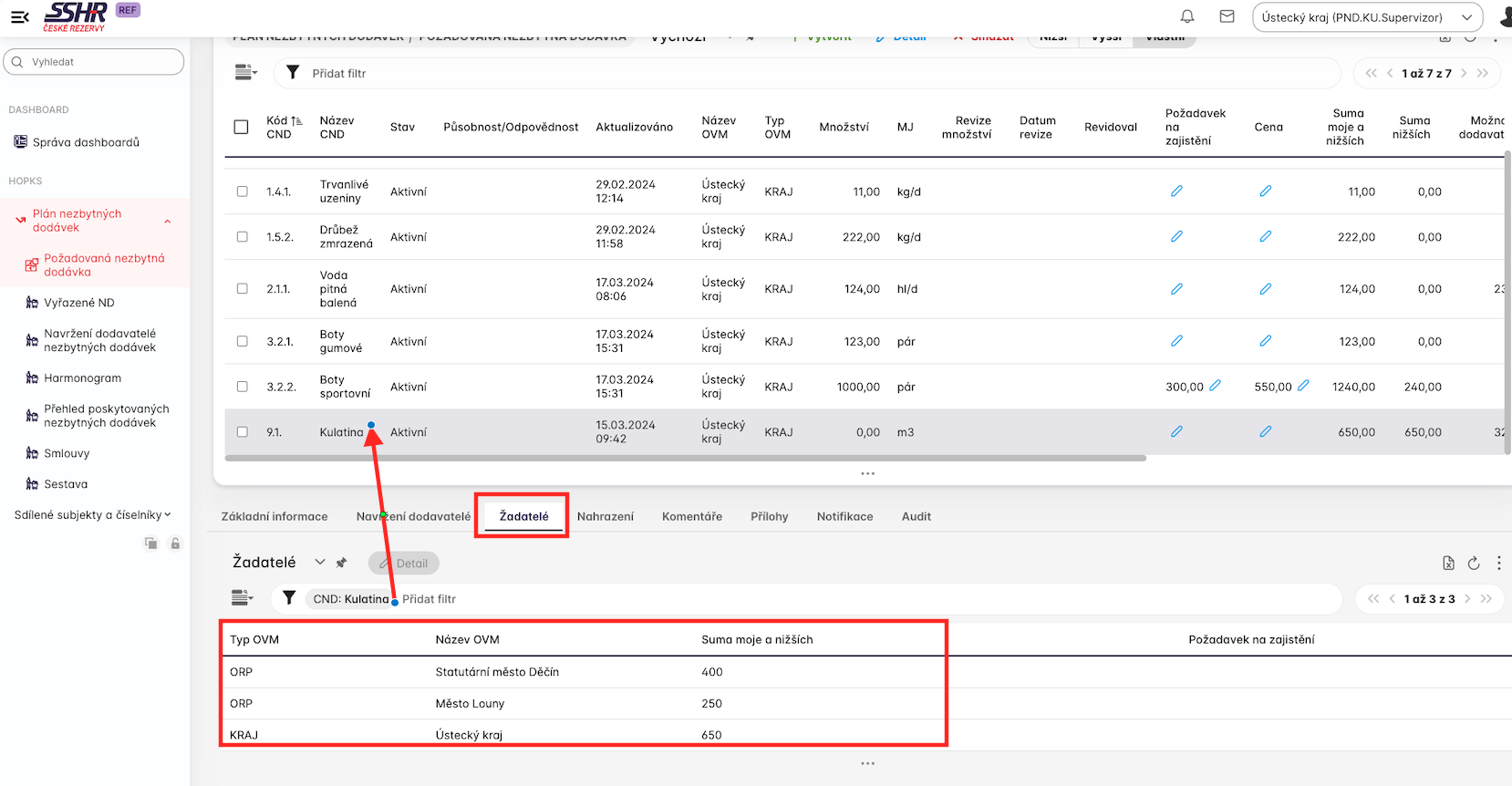Export Žadatelé list to Excel icon
The width and height of the screenshot is (1512, 786).
coord(1448,564)
